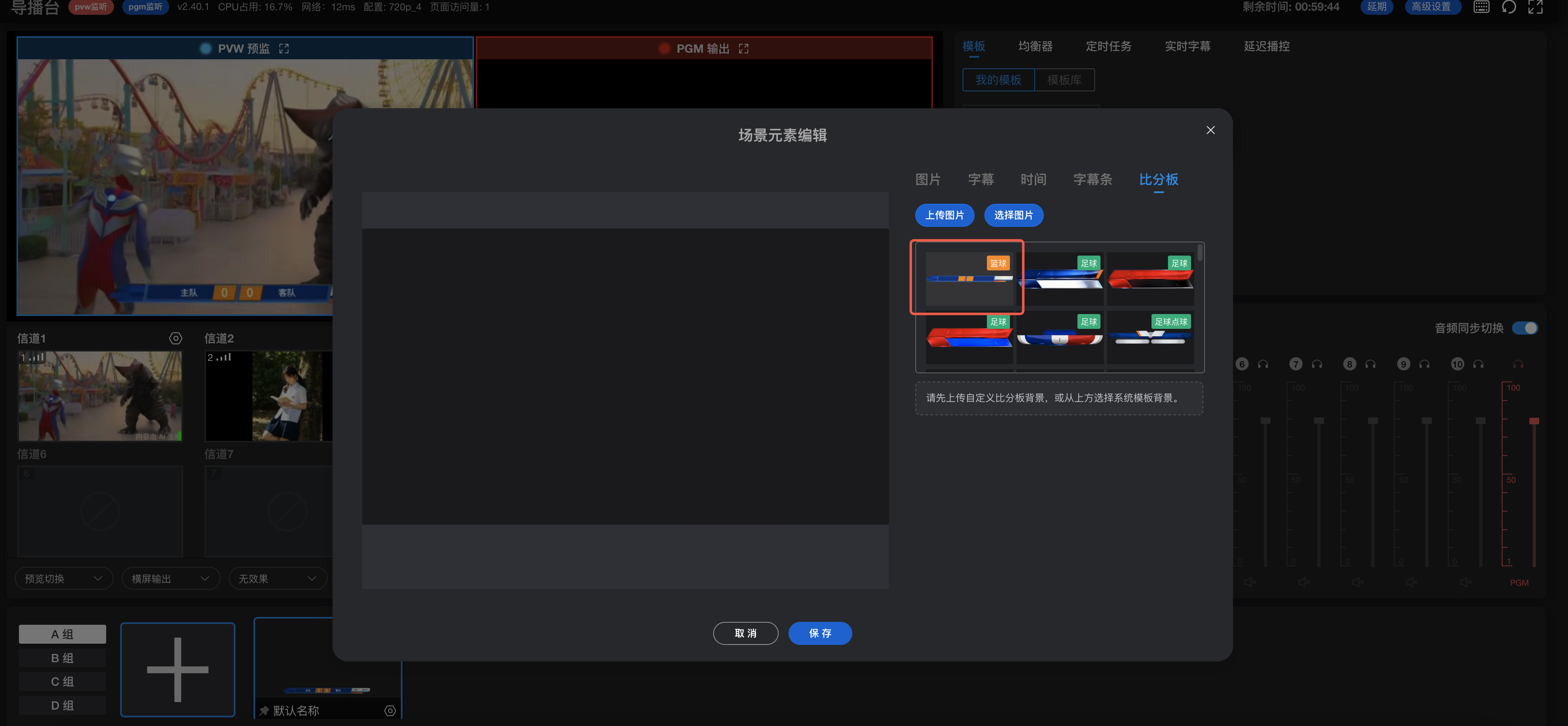Close the 场景元素编辑 dialog
Viewport: 1568px width, 726px height.
(x=1210, y=130)
